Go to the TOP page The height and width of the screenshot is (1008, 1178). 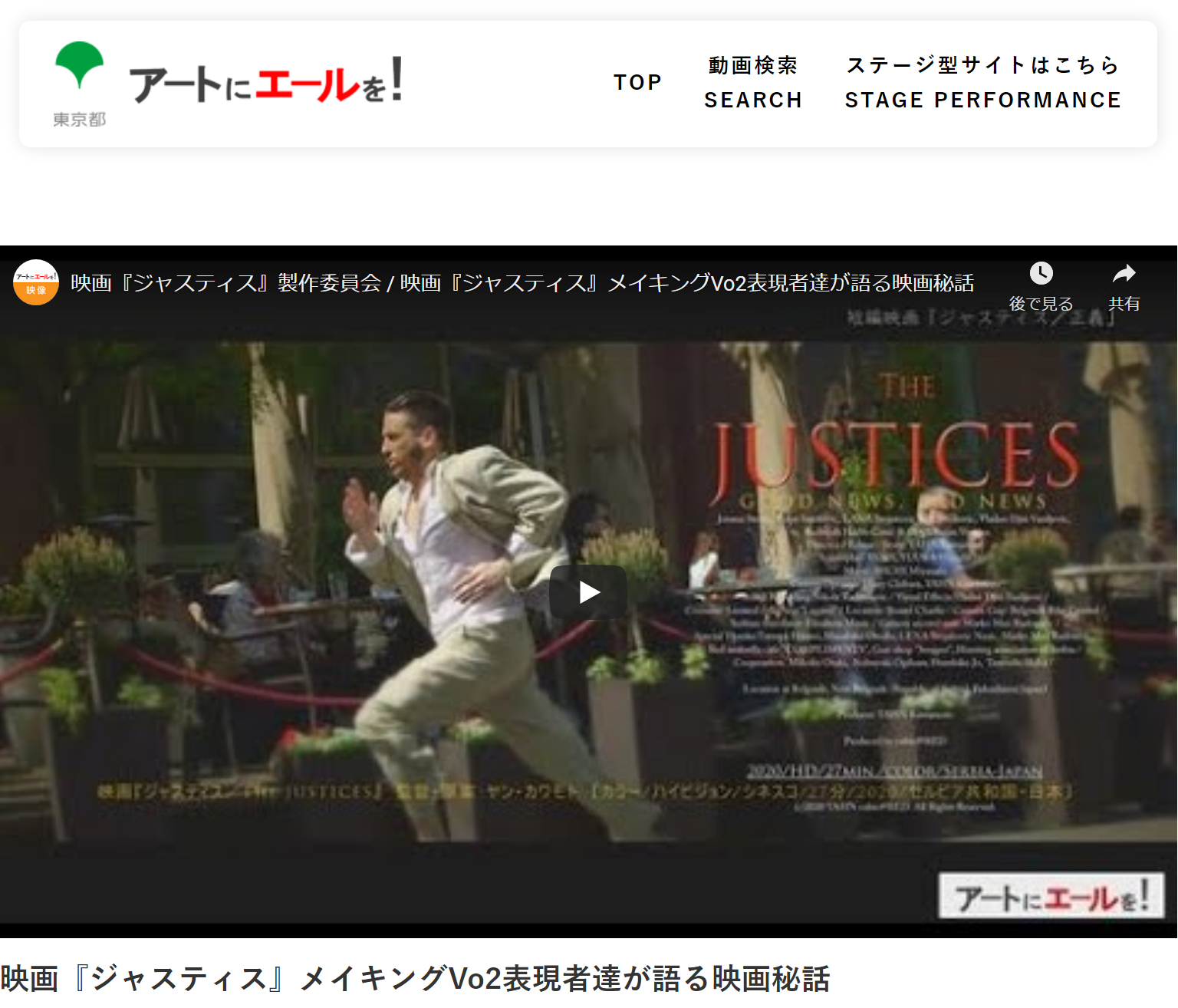pyautogui.click(x=637, y=83)
